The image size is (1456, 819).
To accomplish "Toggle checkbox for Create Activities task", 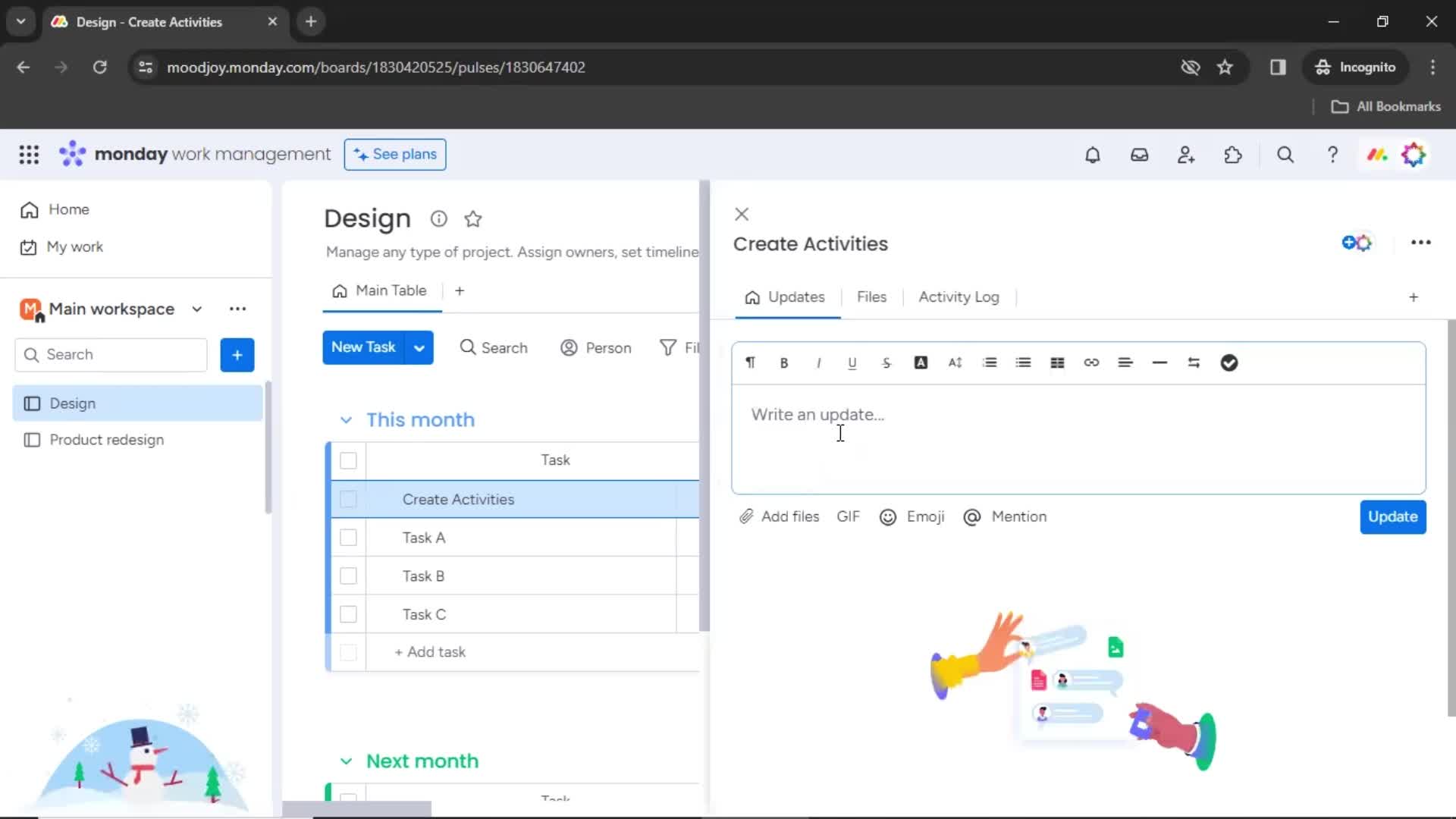I will pyautogui.click(x=348, y=499).
